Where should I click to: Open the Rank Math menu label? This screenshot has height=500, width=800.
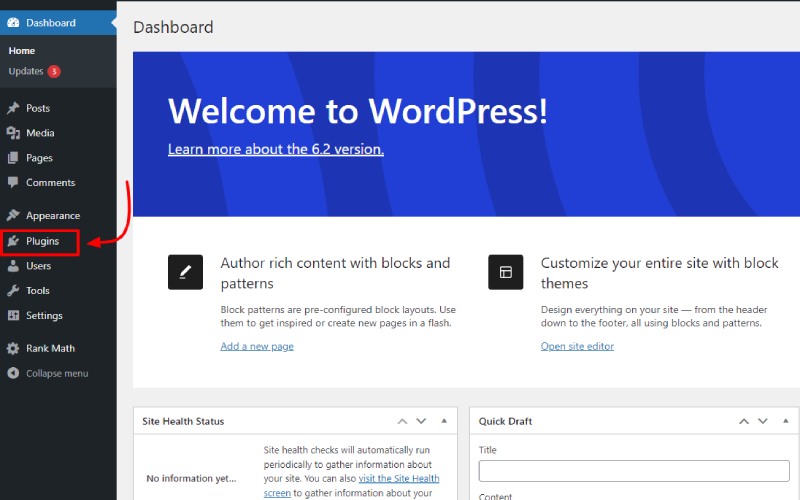(51, 348)
